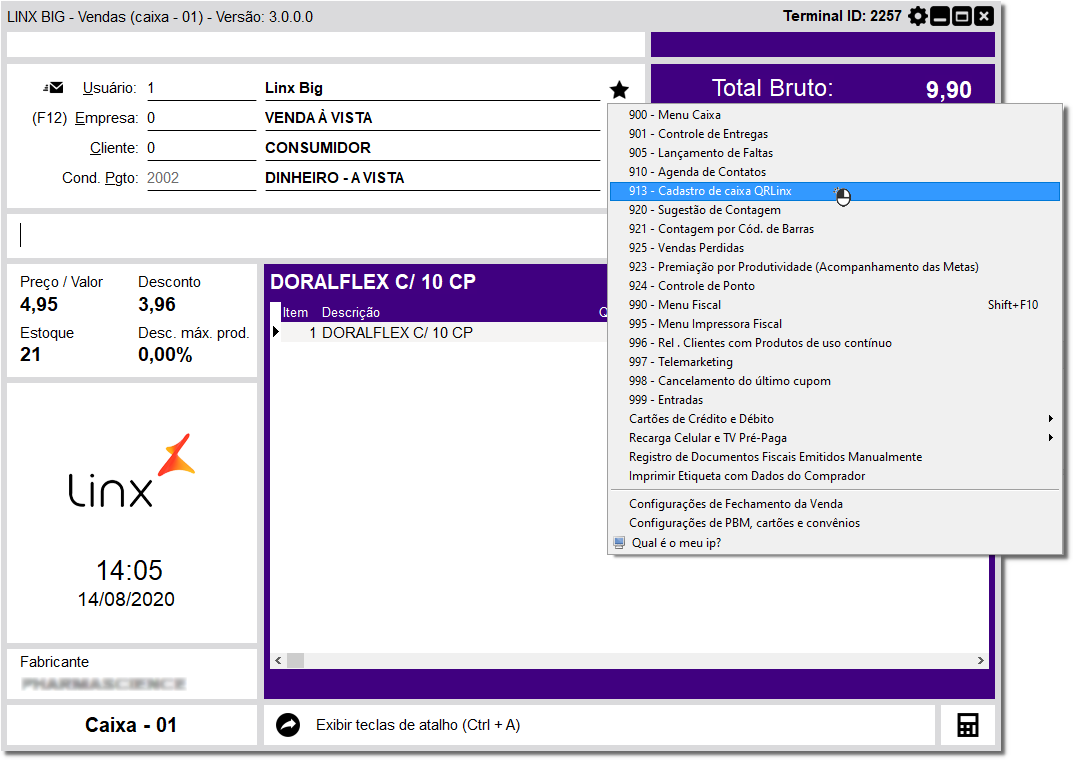The image size is (1073, 760).
Task: Close the Linx Big window
Action: tap(984, 16)
